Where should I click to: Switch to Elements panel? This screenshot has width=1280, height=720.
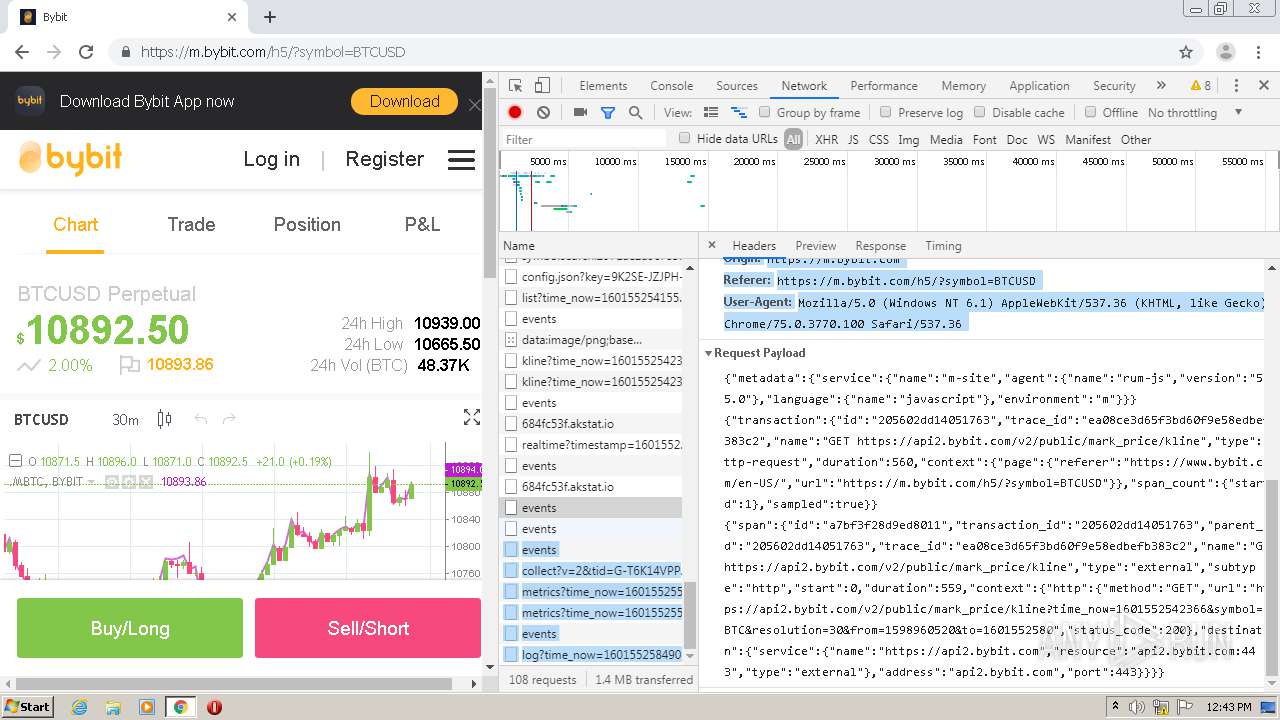pyautogui.click(x=603, y=86)
